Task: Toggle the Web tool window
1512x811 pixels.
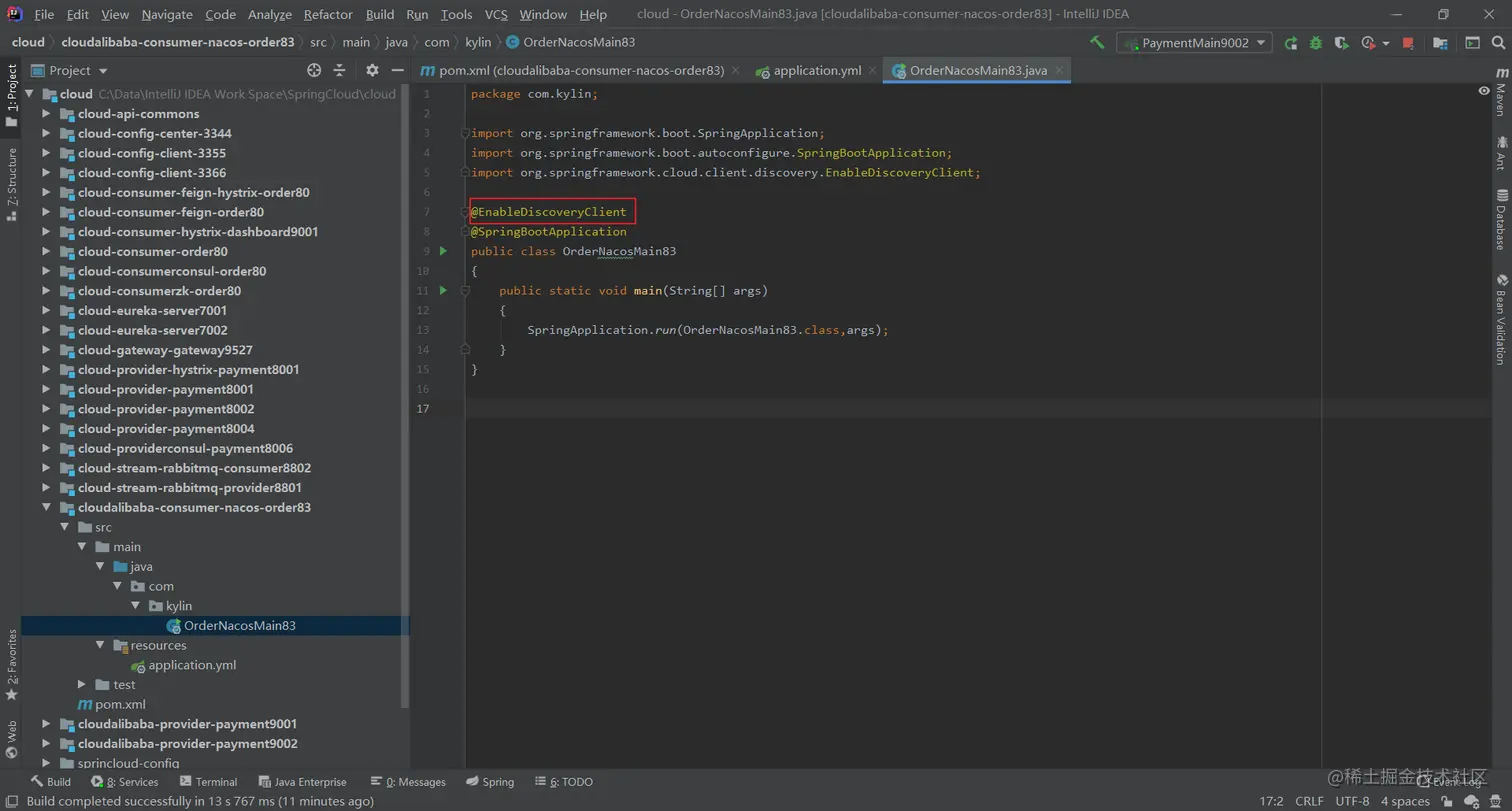Action: click(11, 740)
